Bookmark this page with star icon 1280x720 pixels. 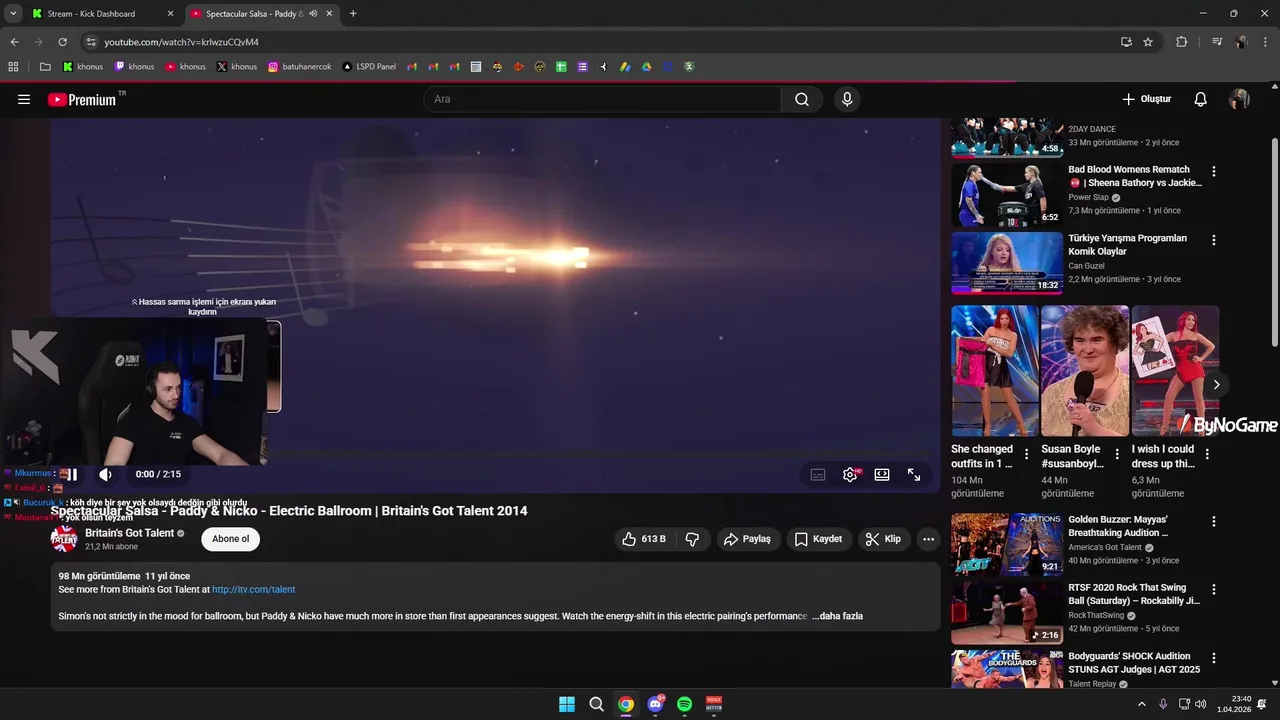(1148, 42)
